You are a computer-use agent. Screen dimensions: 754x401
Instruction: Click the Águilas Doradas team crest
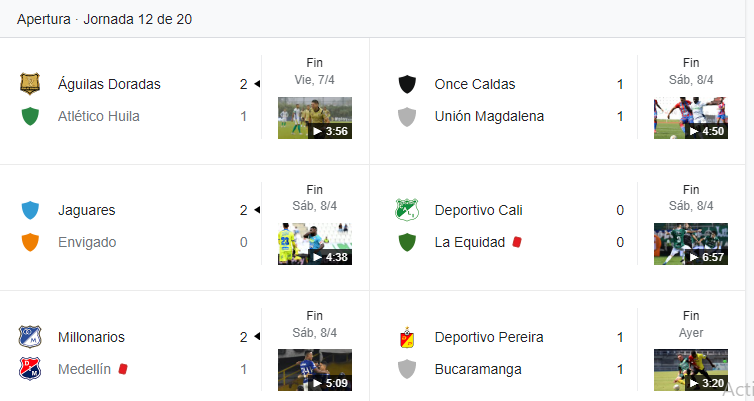[30, 84]
